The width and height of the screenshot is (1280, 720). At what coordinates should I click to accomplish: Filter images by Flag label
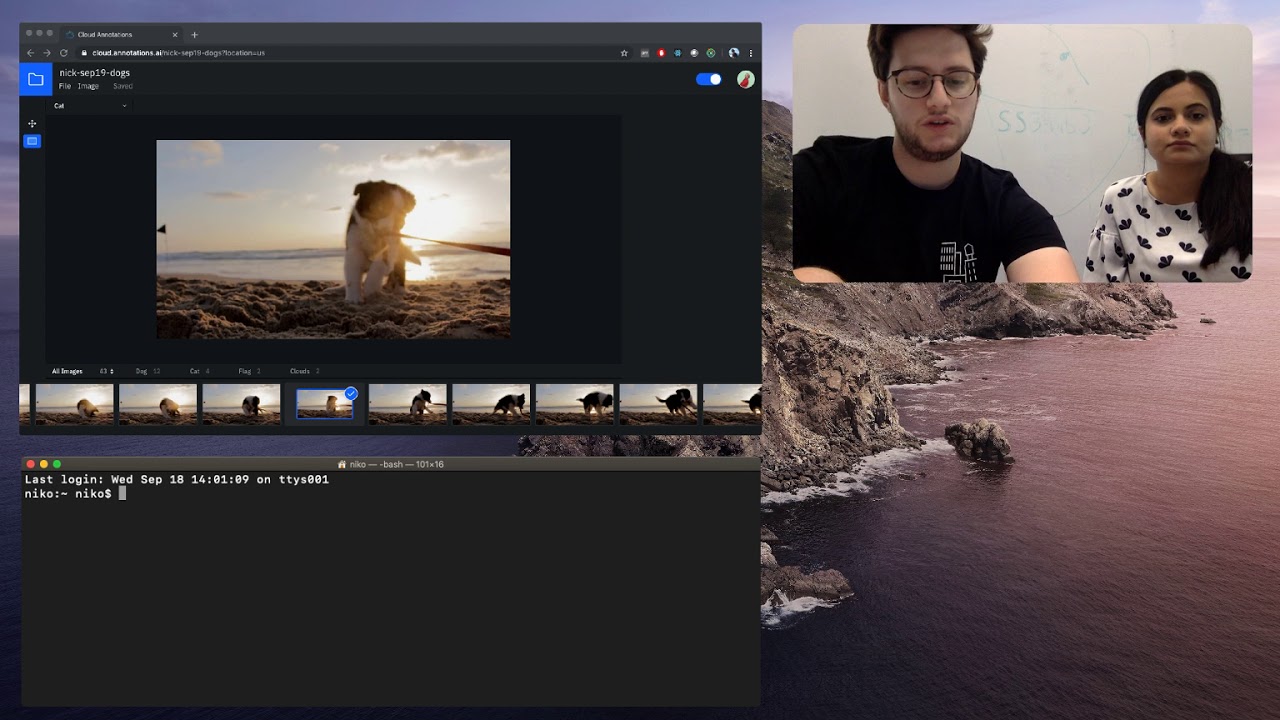[x=245, y=371]
